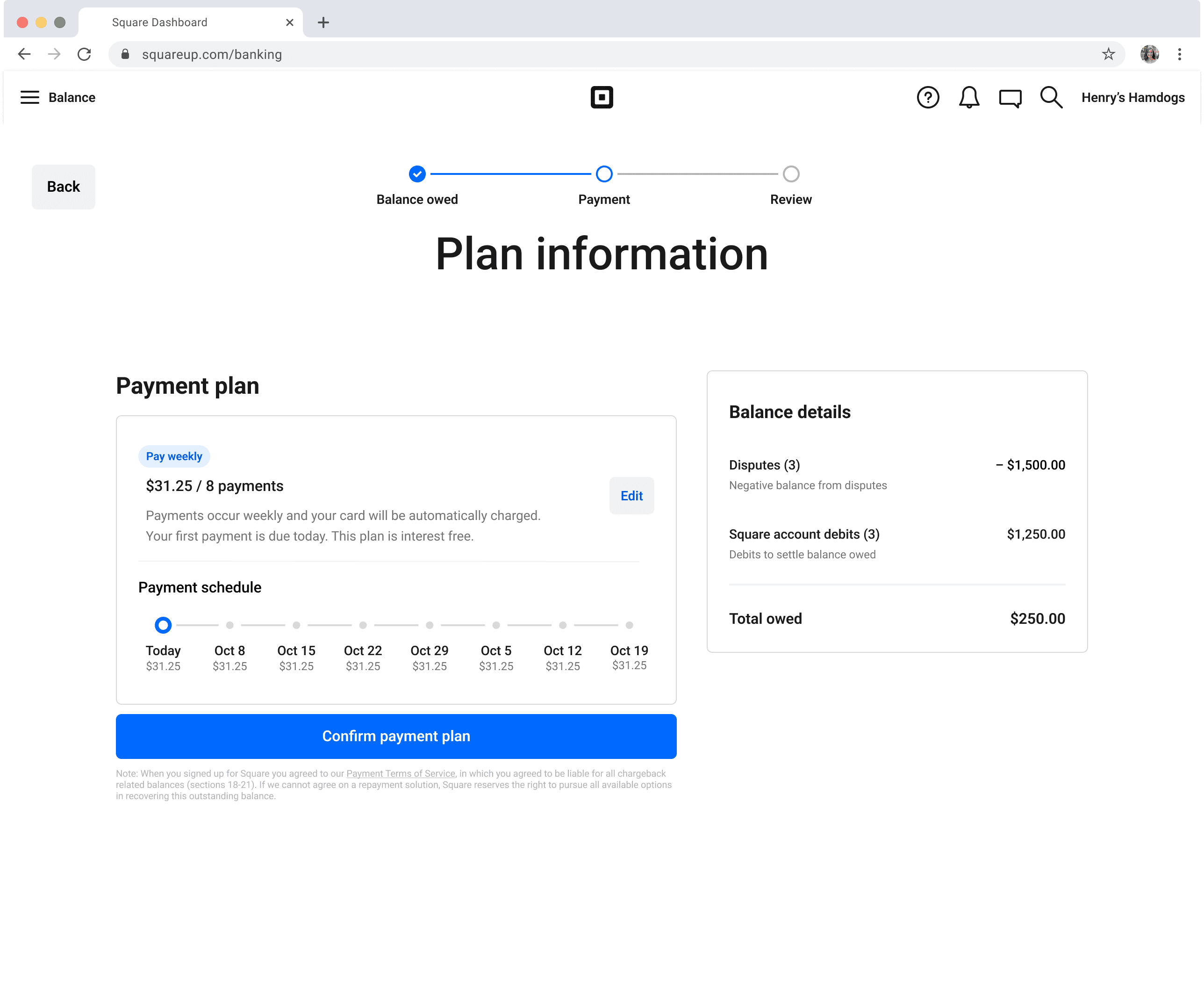Screen dimensions: 1204x982
Task: Open the notifications bell
Action: [x=969, y=97]
